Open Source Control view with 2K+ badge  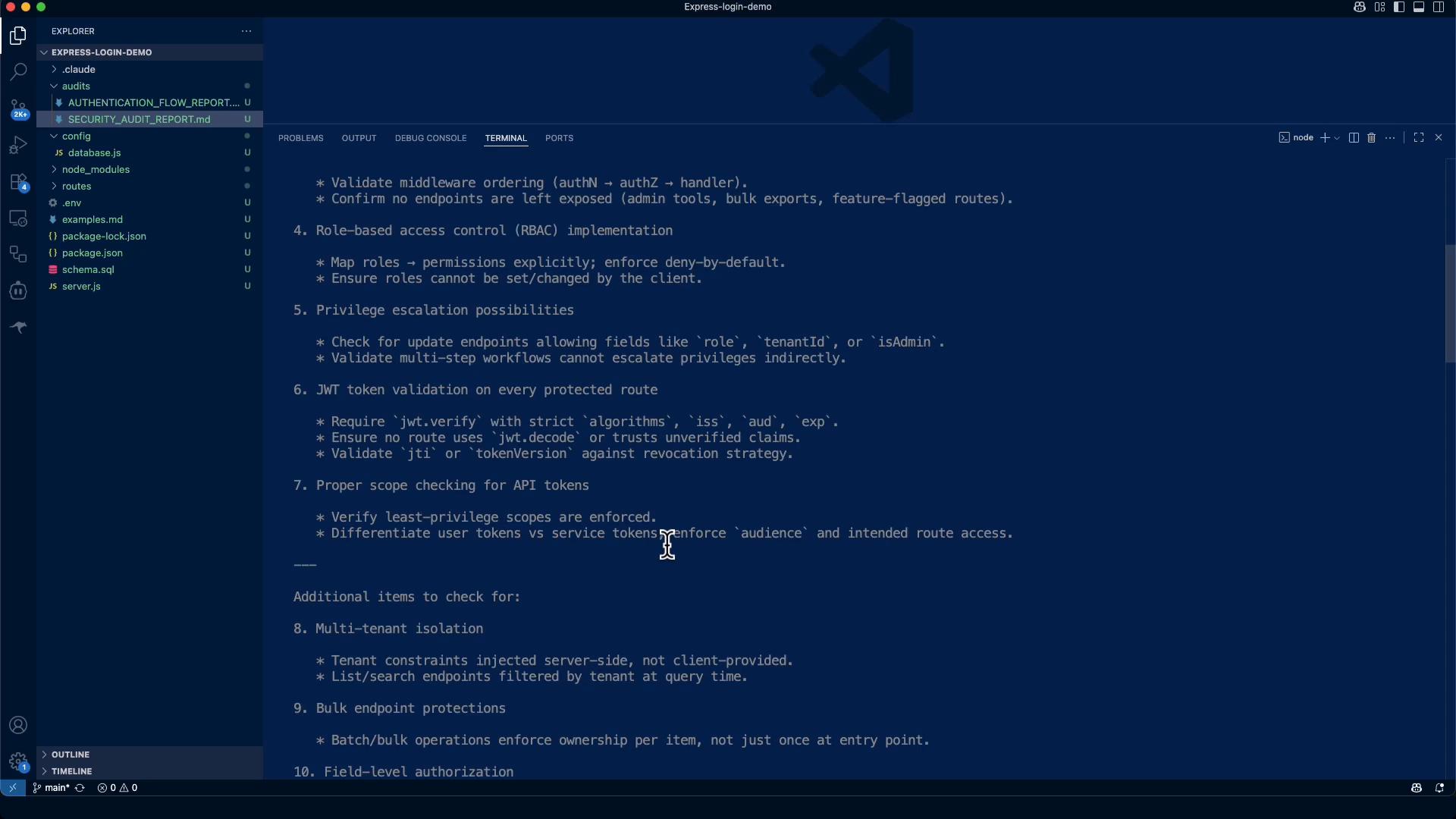coord(18,109)
